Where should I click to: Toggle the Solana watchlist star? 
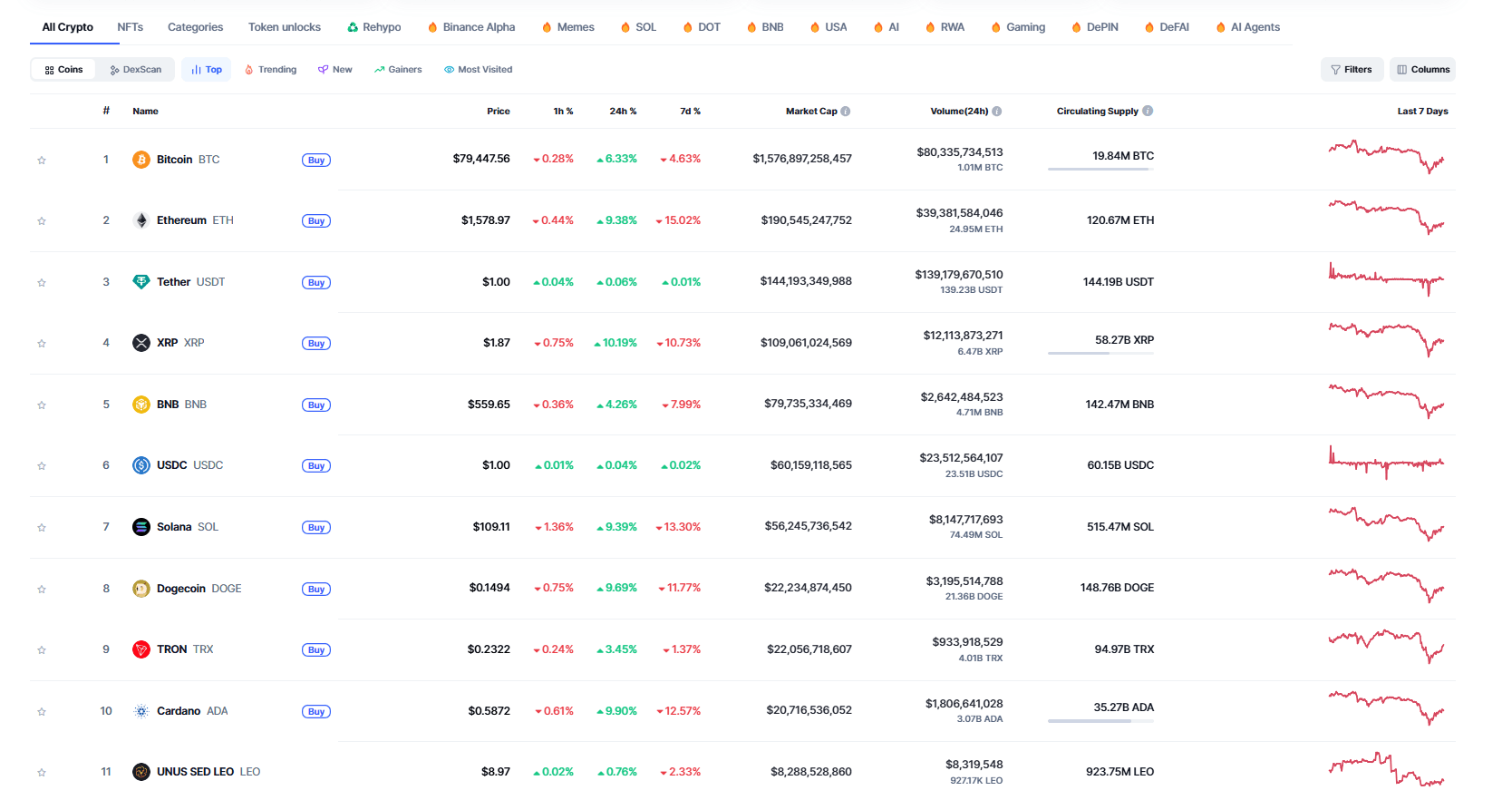42,528
